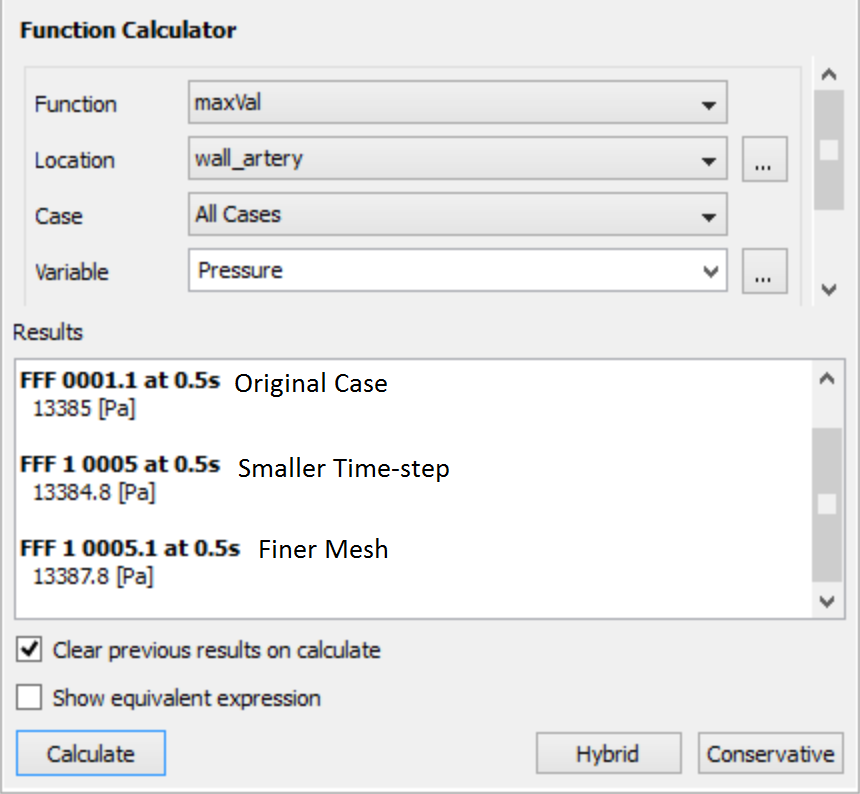Expand the Case dropdown showing All Cases
Viewport: 860px width, 794px height.
457,214
